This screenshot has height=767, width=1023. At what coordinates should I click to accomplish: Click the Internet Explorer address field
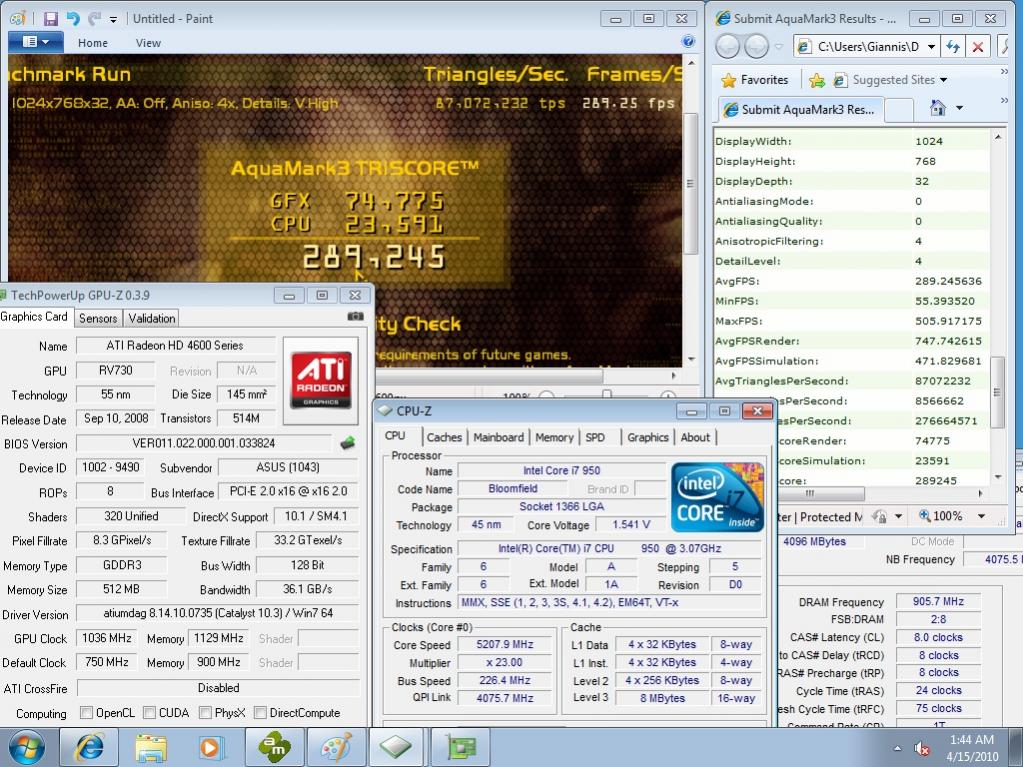[x=868, y=46]
